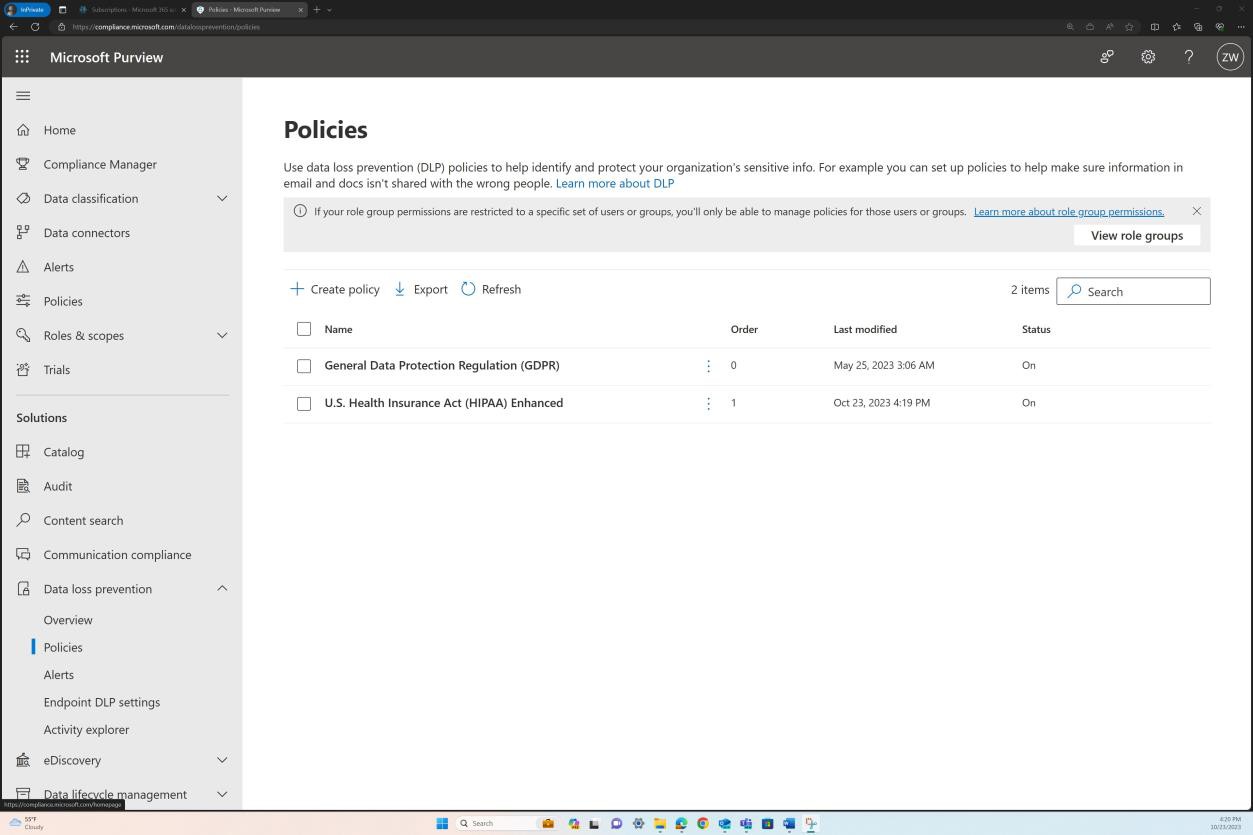Open the Alerts section in the navigation
The height and width of the screenshot is (835, 1253).
pyautogui.click(x=58, y=266)
